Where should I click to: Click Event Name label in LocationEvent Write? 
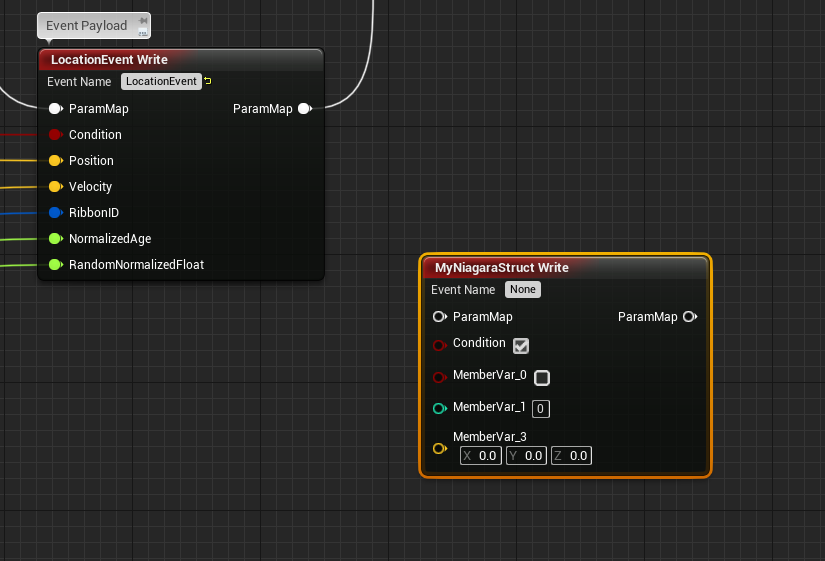(79, 82)
